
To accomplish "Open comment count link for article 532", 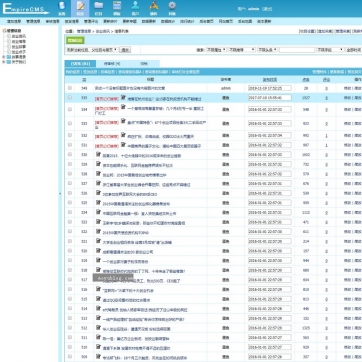I will click(326, 136).
